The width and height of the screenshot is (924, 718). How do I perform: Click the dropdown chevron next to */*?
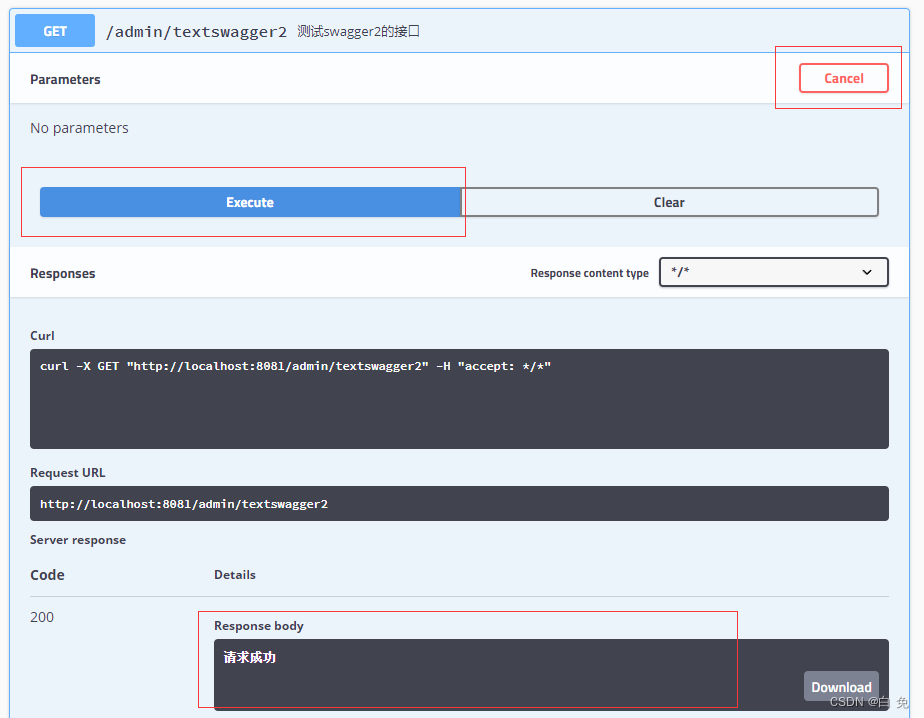(x=866, y=272)
